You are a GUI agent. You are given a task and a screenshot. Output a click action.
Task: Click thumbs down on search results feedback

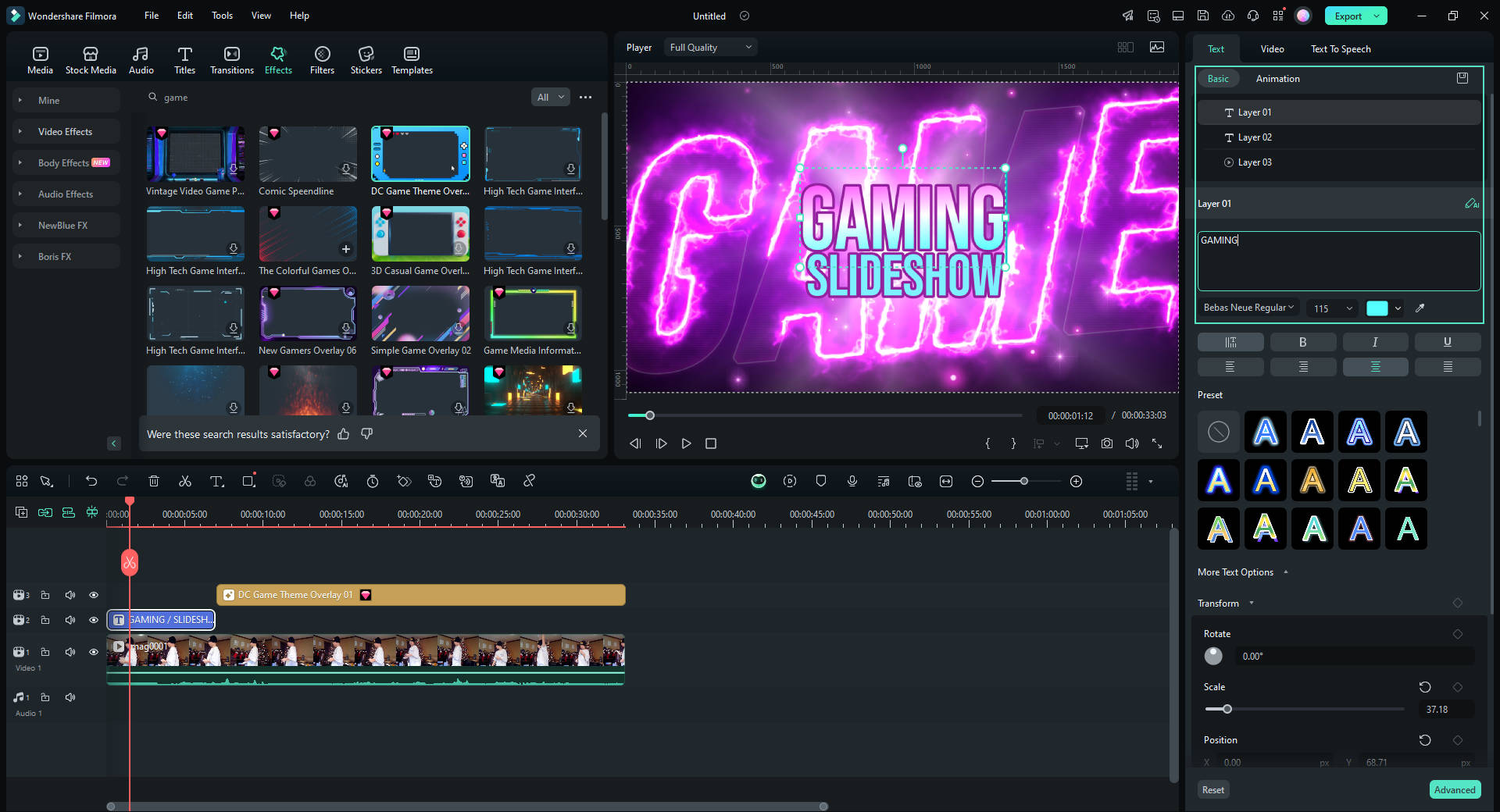366,434
